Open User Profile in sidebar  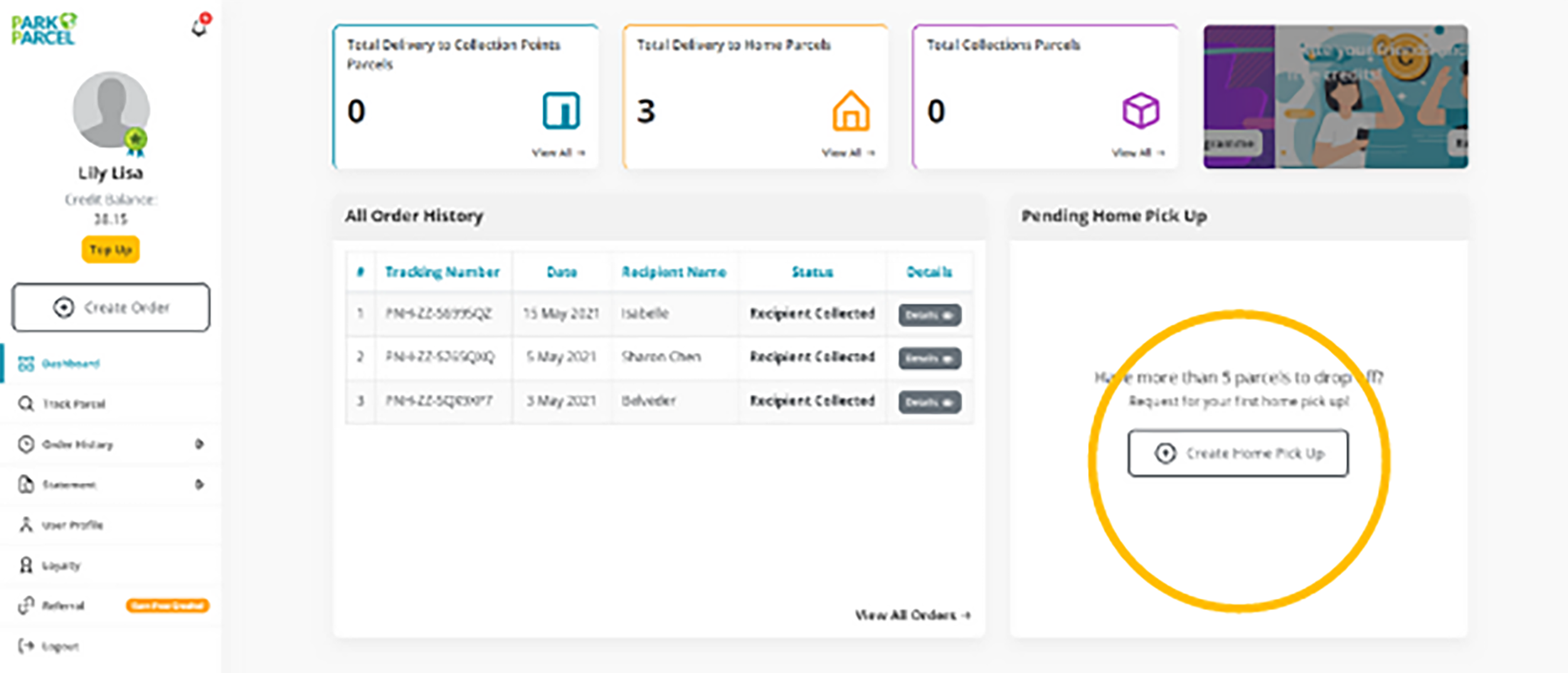(x=72, y=525)
